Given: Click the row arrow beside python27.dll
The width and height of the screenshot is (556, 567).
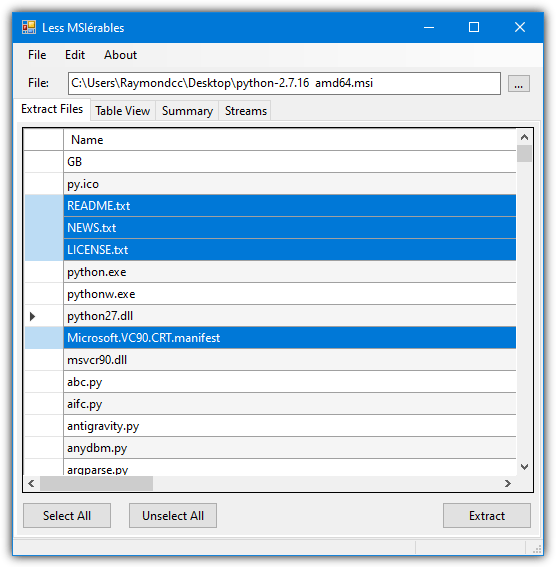Looking at the screenshot, I should coord(32,316).
